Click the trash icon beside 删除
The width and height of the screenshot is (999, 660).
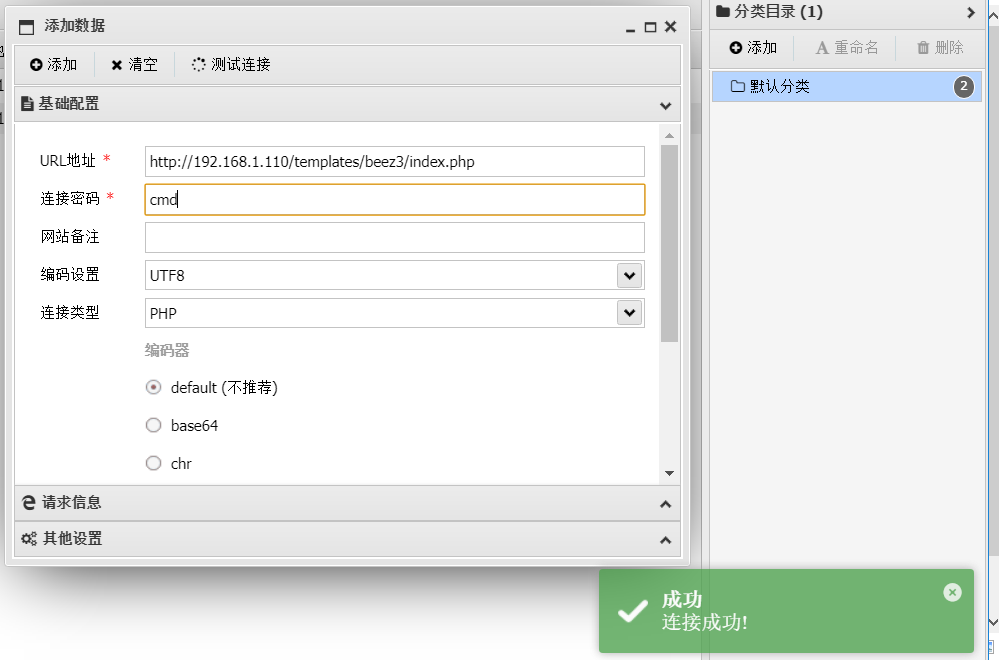(923, 48)
